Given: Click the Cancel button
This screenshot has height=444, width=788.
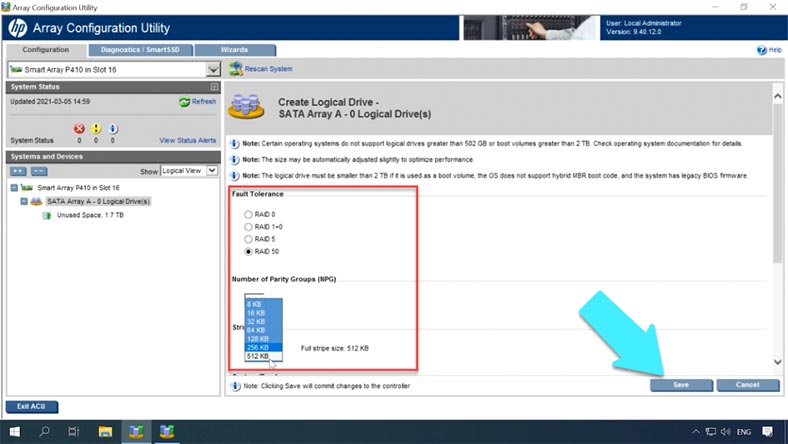Looking at the screenshot, I should (748, 385).
